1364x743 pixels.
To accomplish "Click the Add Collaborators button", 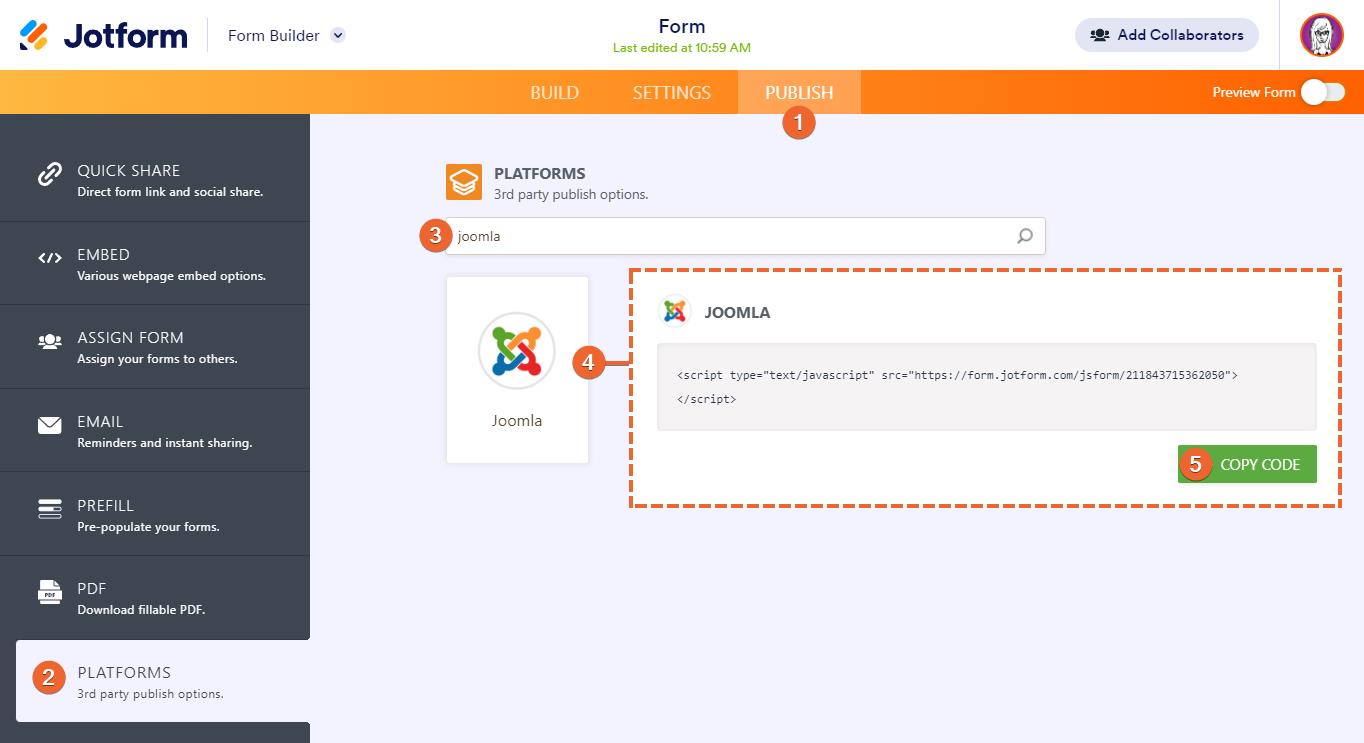I will coord(1167,35).
